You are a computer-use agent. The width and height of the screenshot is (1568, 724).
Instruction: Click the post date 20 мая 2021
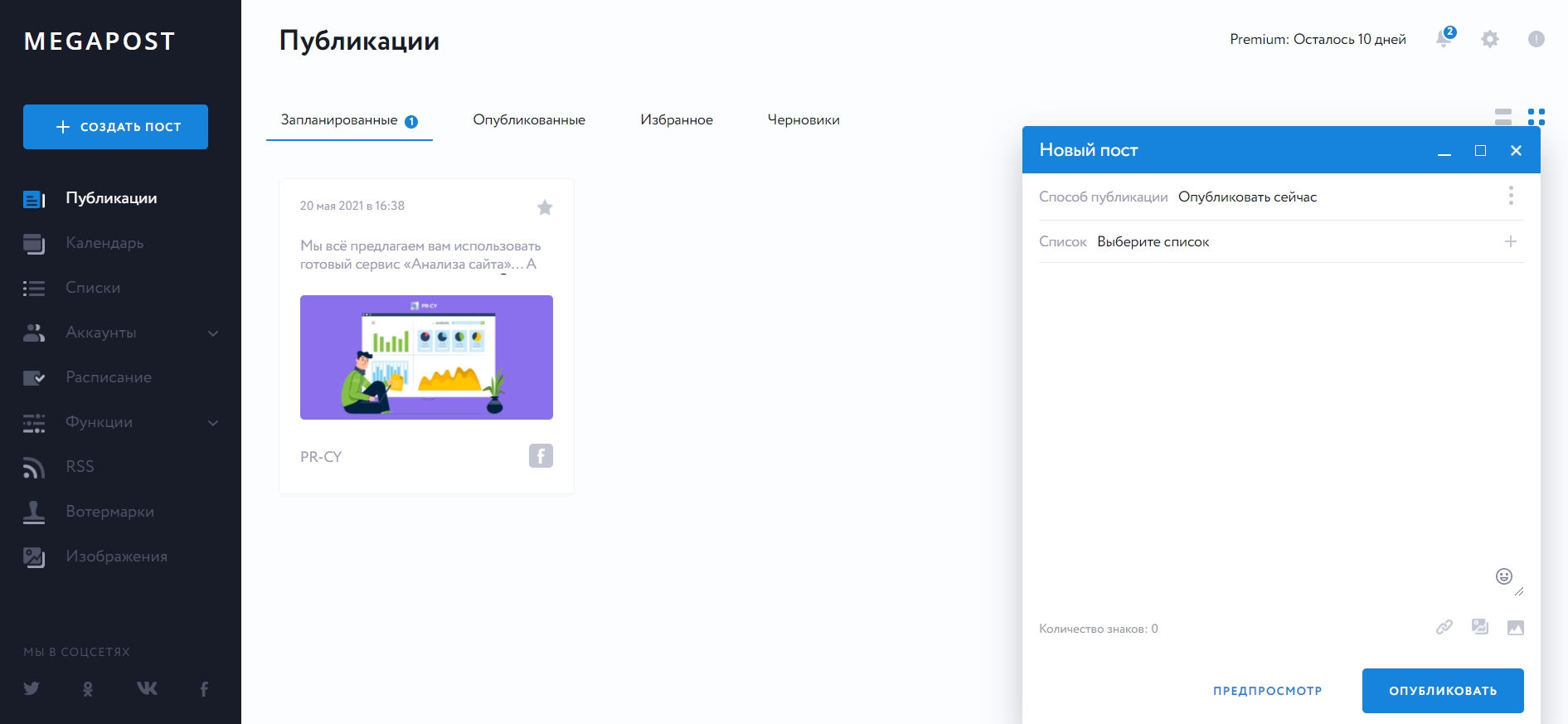click(352, 206)
